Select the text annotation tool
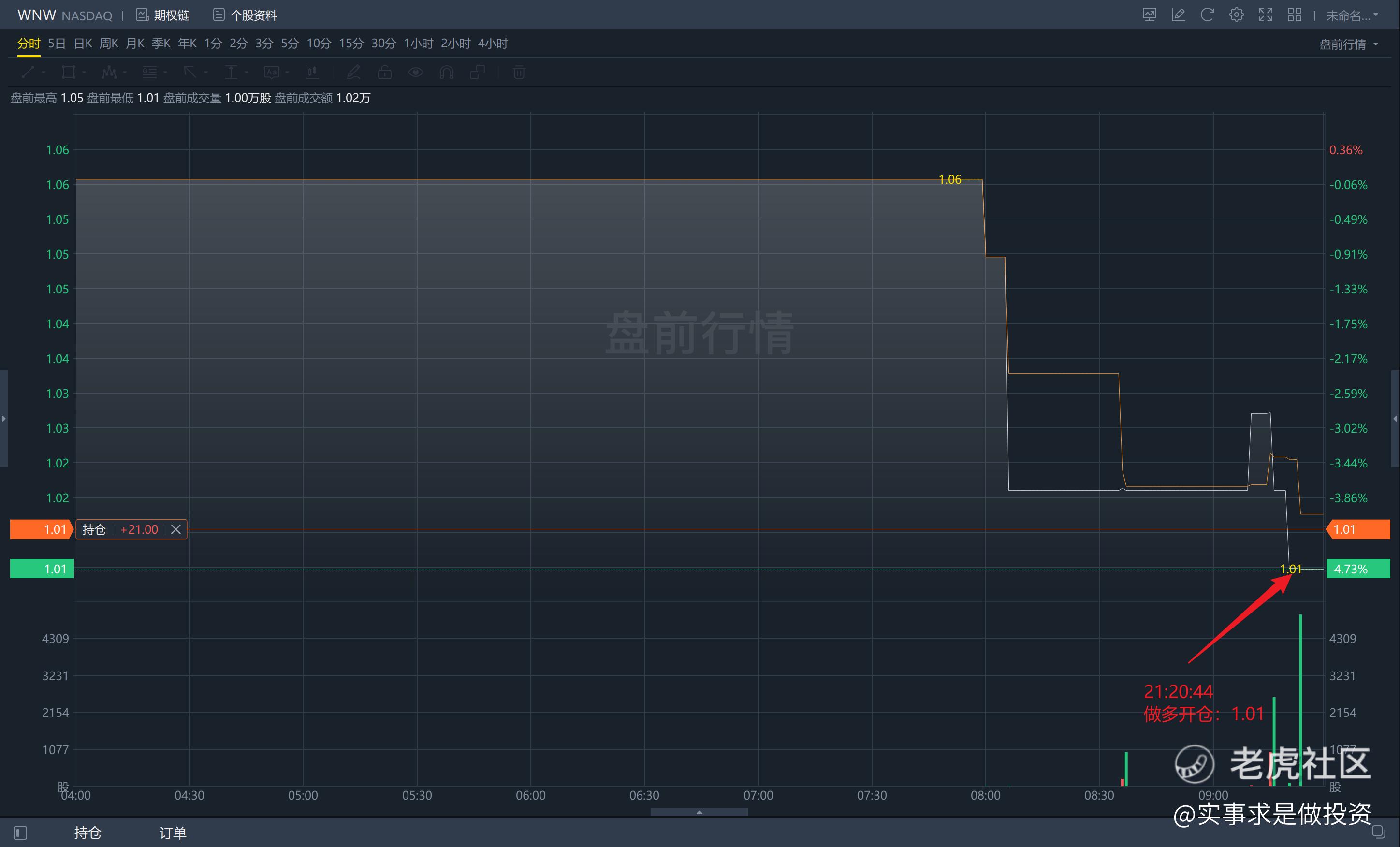 [272, 72]
